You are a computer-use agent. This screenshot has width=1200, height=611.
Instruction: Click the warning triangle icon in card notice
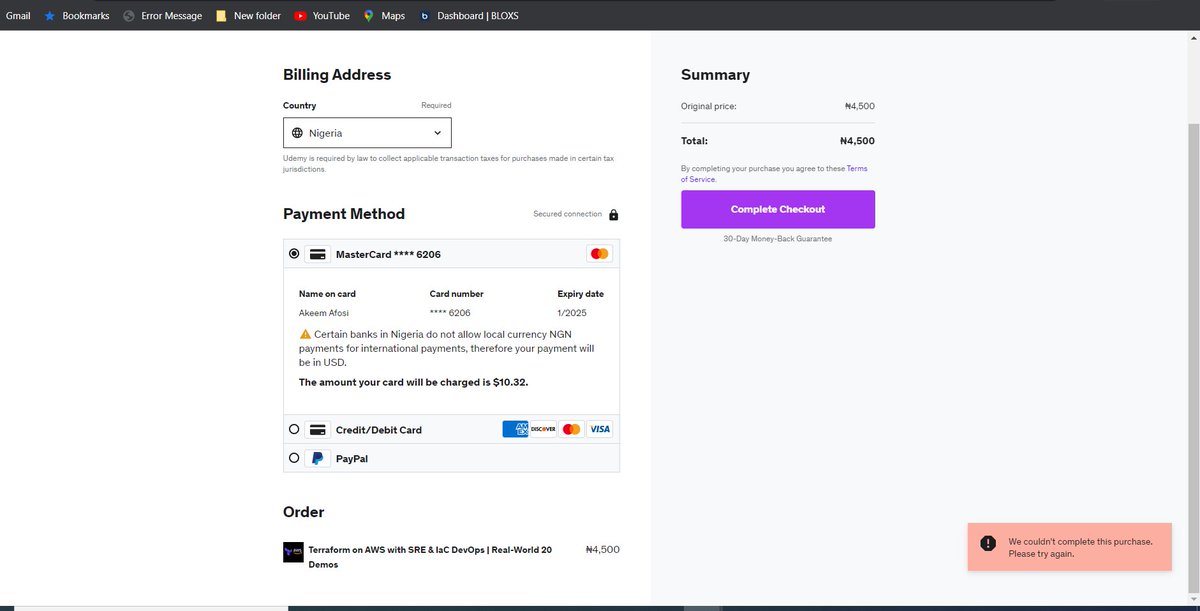click(x=305, y=334)
